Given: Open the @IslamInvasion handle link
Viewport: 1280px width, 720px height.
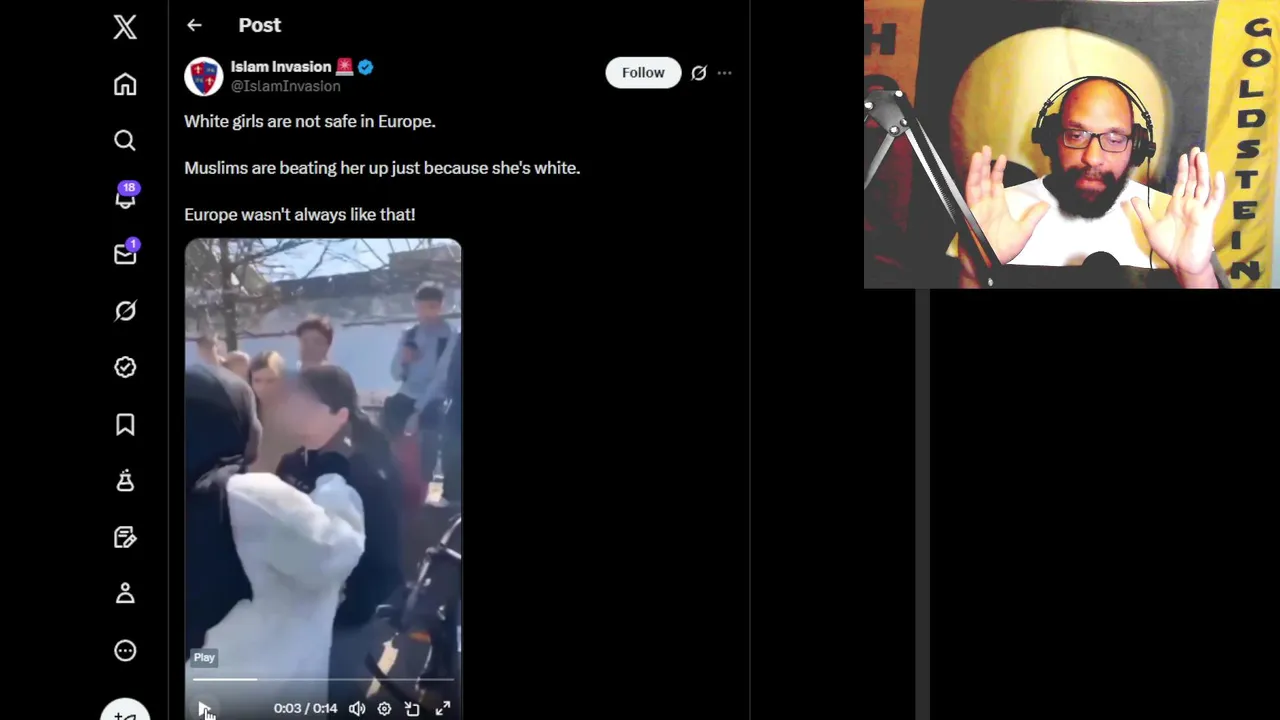Looking at the screenshot, I should 286,86.
